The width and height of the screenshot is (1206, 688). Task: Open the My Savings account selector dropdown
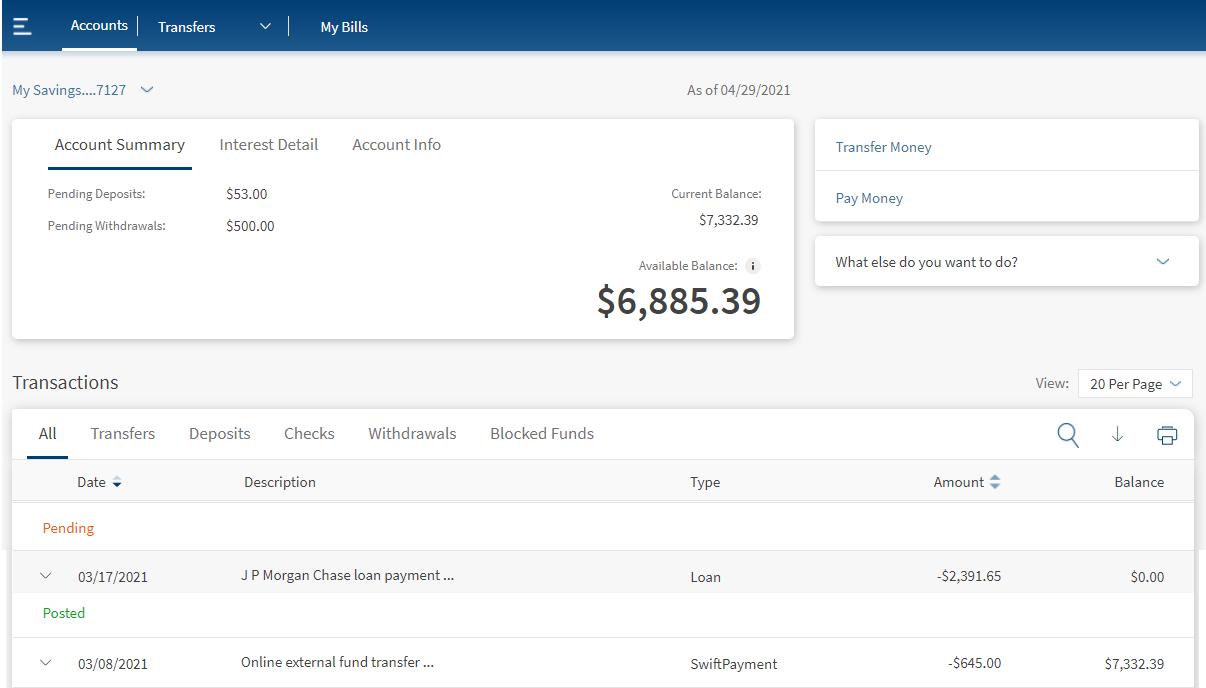pos(147,90)
